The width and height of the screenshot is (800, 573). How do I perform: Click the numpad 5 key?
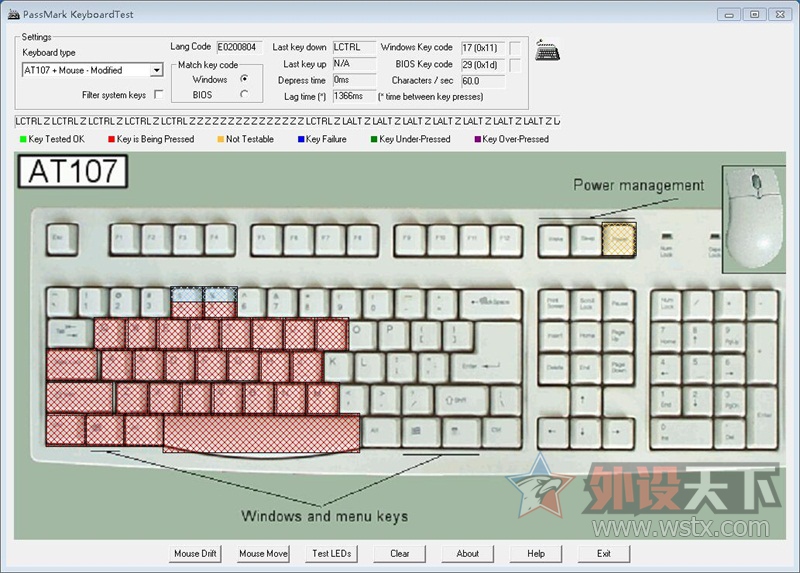pos(698,368)
